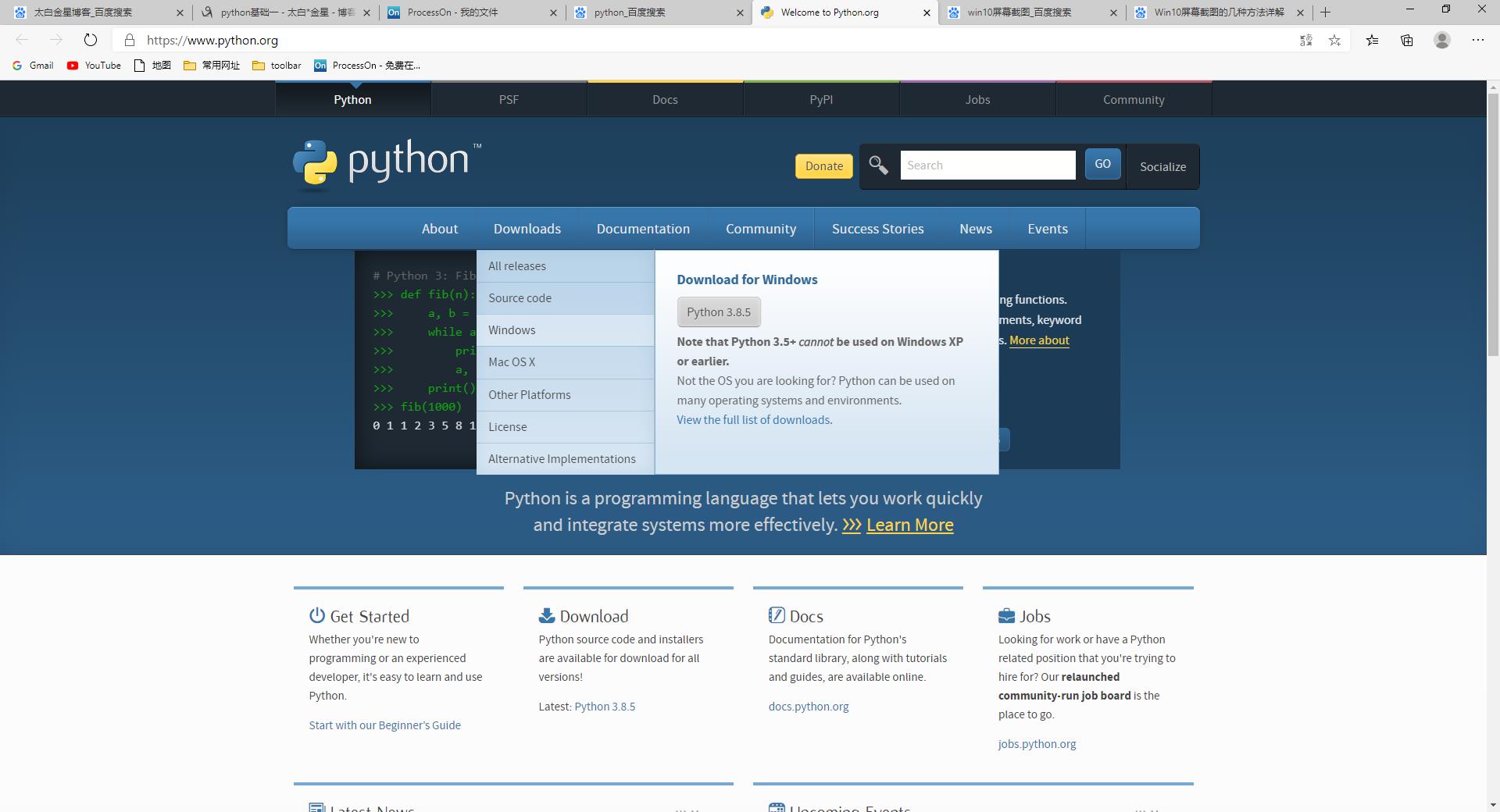Click the Search input field
Screen dimensions: 1500x812
point(987,166)
